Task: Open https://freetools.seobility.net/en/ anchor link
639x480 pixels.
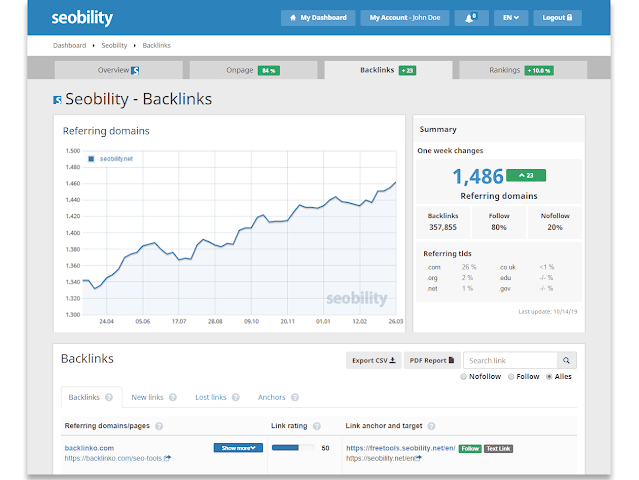Action: point(401,448)
